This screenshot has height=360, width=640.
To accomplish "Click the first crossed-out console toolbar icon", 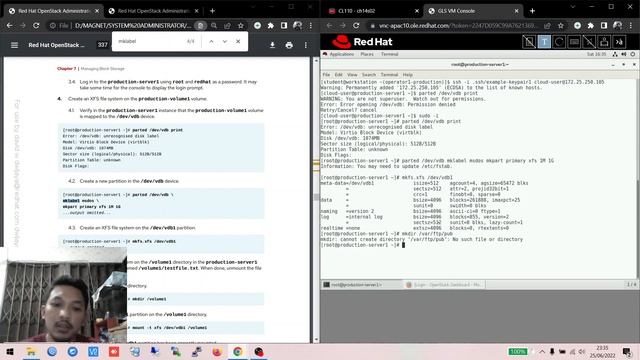I will click(529, 42).
